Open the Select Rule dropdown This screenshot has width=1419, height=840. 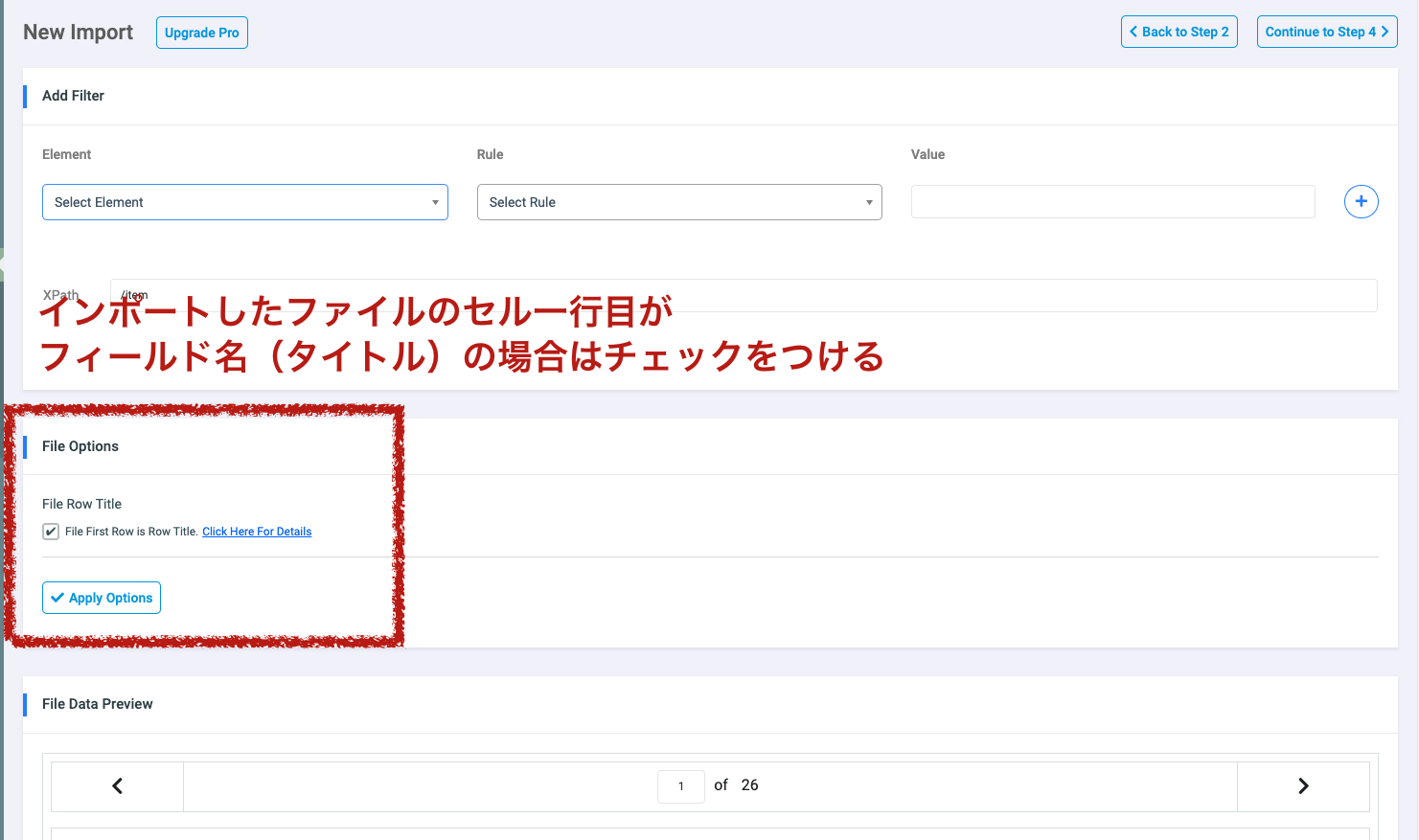click(679, 202)
